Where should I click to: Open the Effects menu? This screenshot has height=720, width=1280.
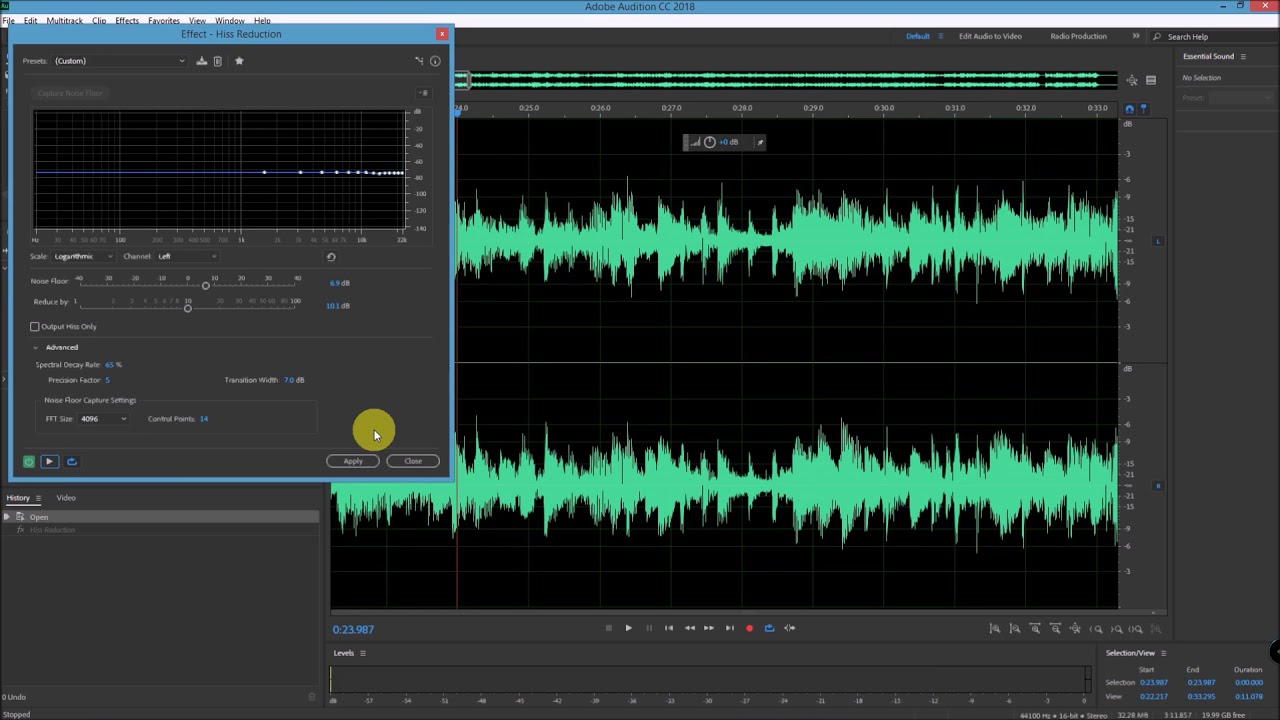pos(127,20)
